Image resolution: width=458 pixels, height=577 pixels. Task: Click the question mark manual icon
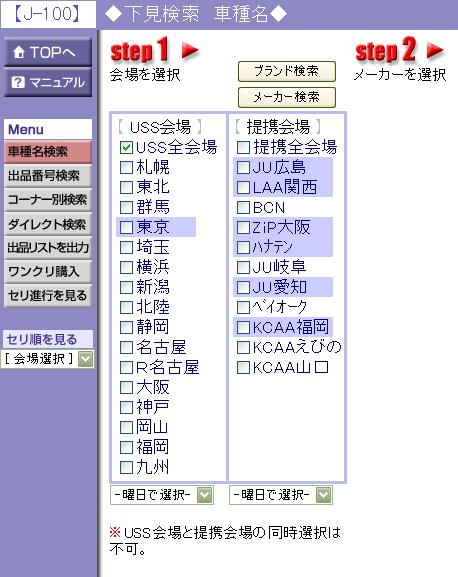click(x=18, y=82)
